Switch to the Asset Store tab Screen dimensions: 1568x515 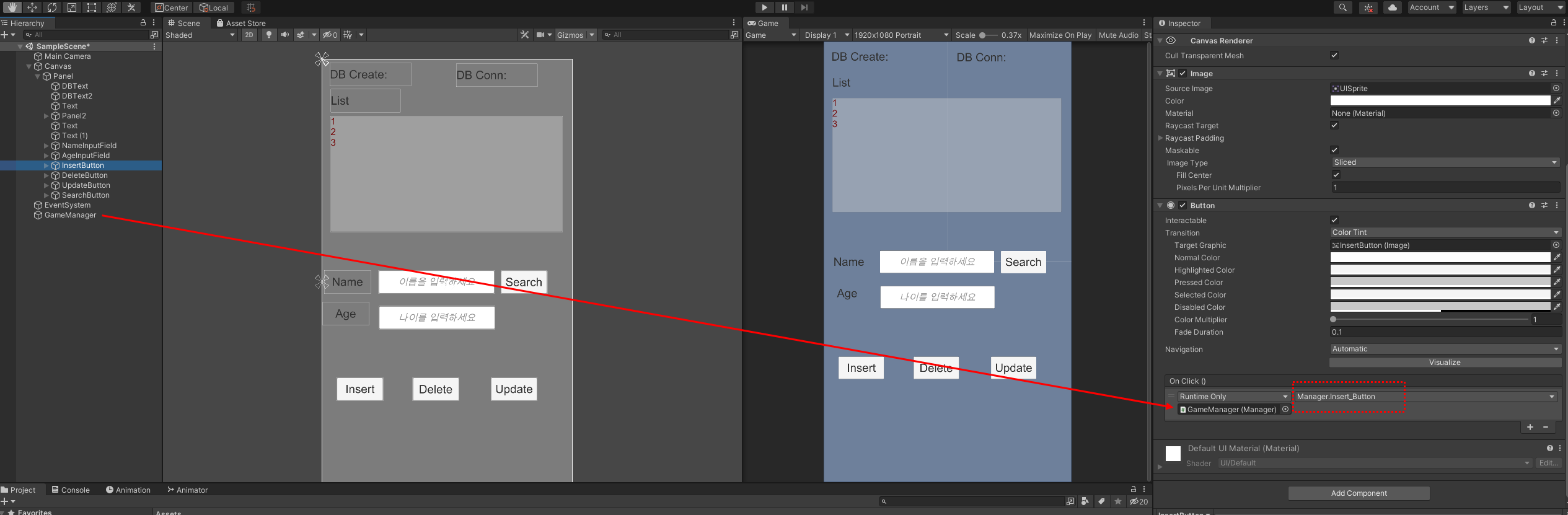point(241,23)
